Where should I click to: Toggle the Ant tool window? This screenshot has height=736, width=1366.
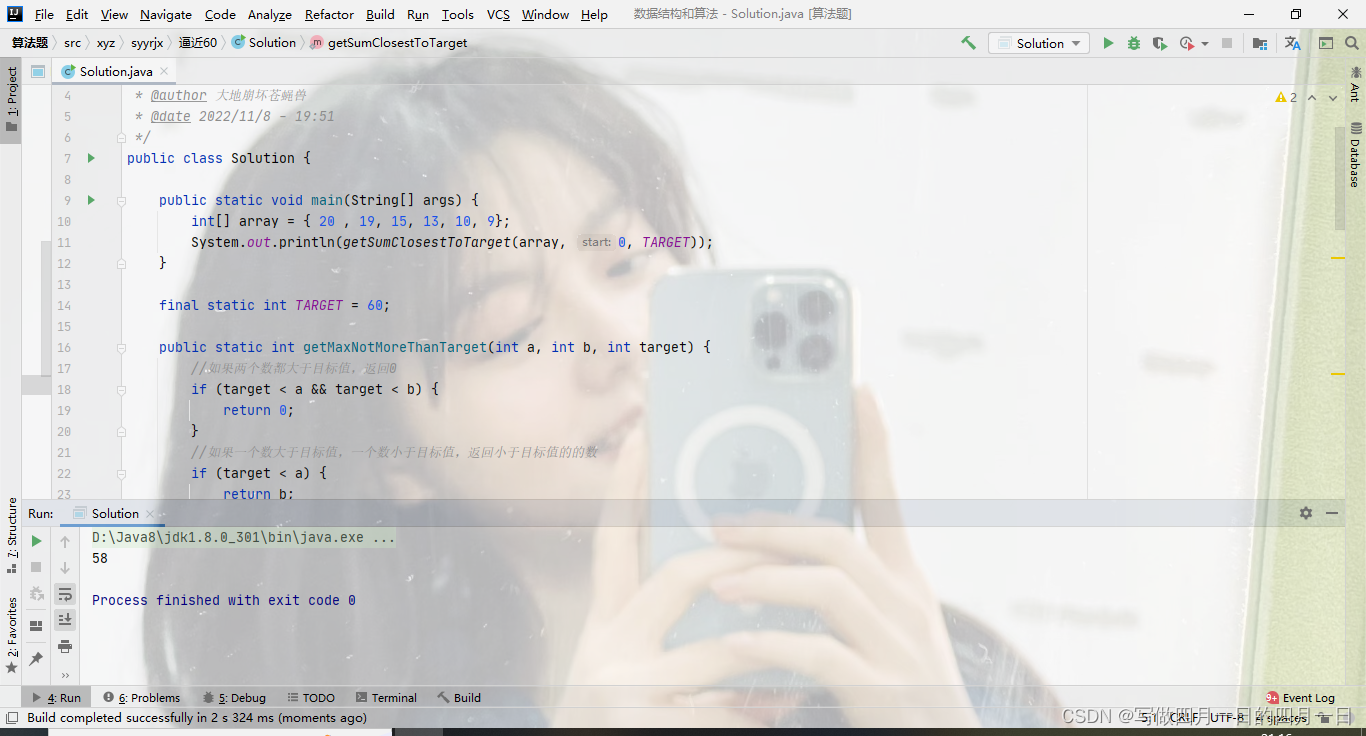(1355, 83)
